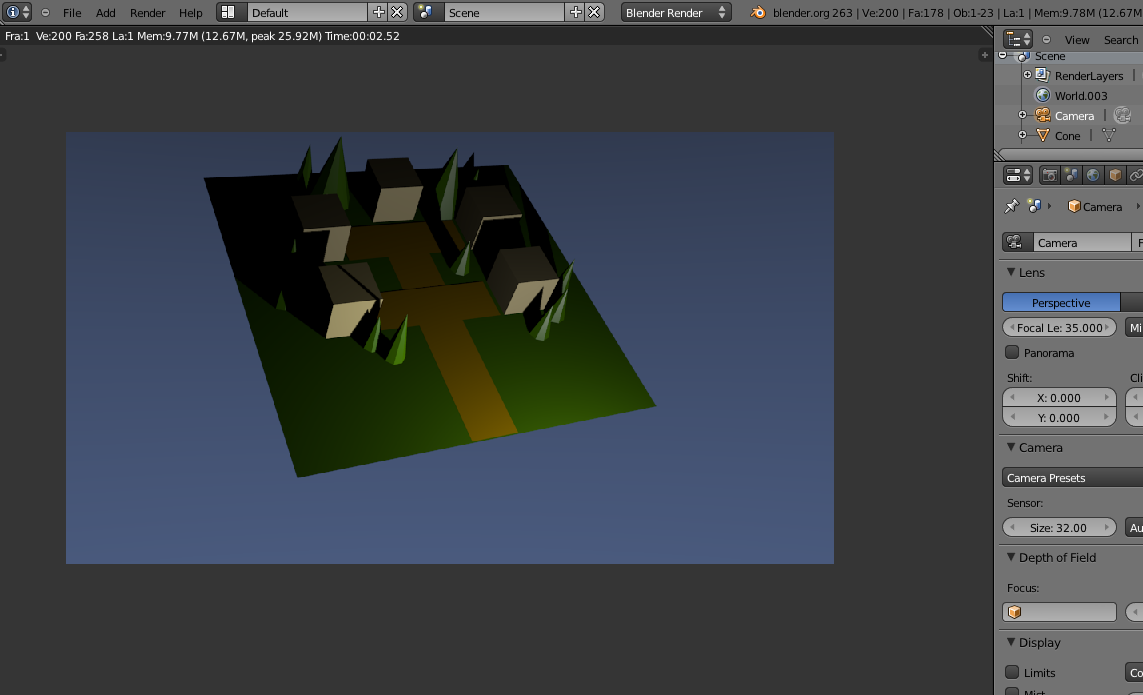This screenshot has width=1143, height=695.
Task: Collapse the Scene tree node
Action: 1002,55
